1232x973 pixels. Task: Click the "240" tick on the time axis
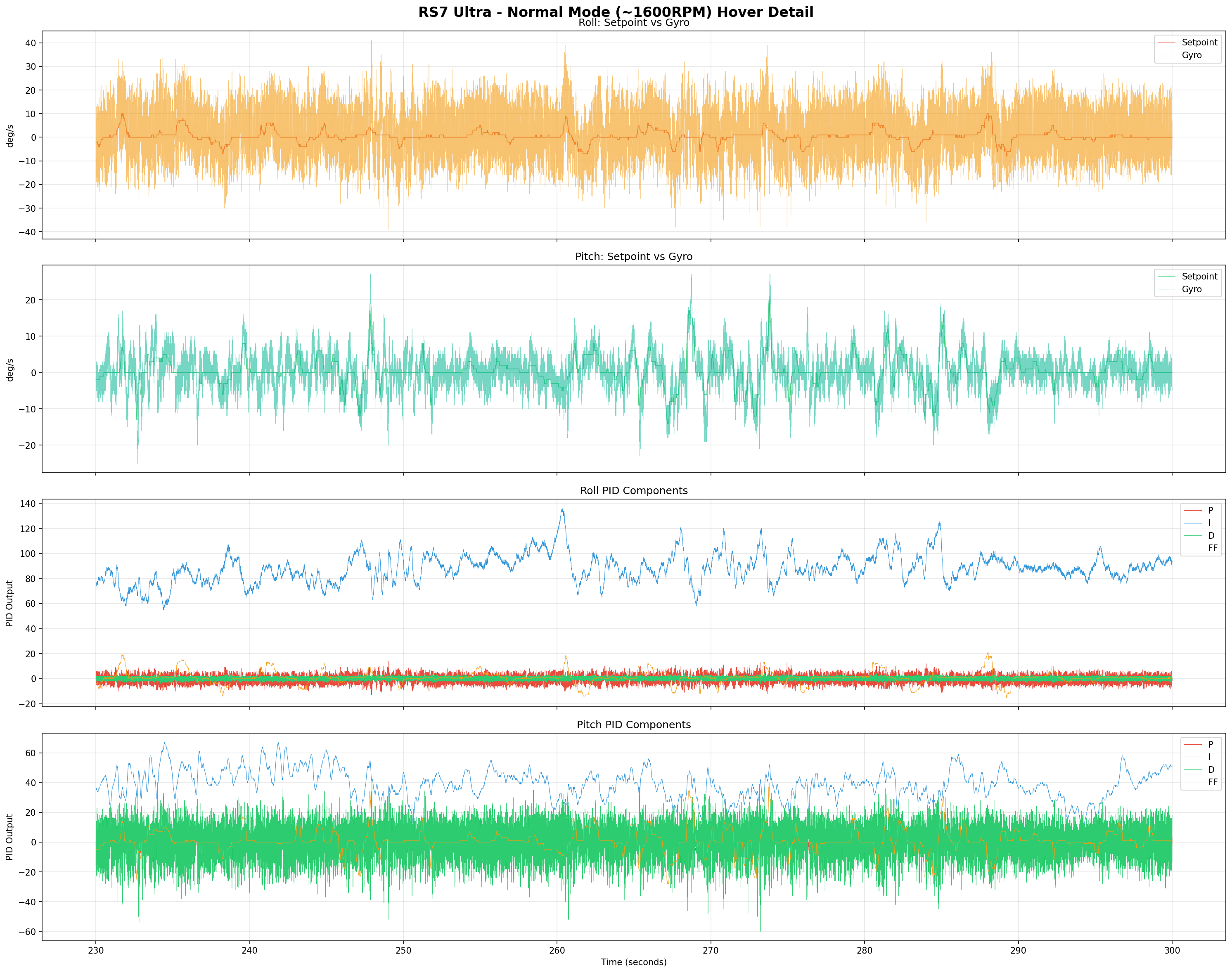coord(250,950)
